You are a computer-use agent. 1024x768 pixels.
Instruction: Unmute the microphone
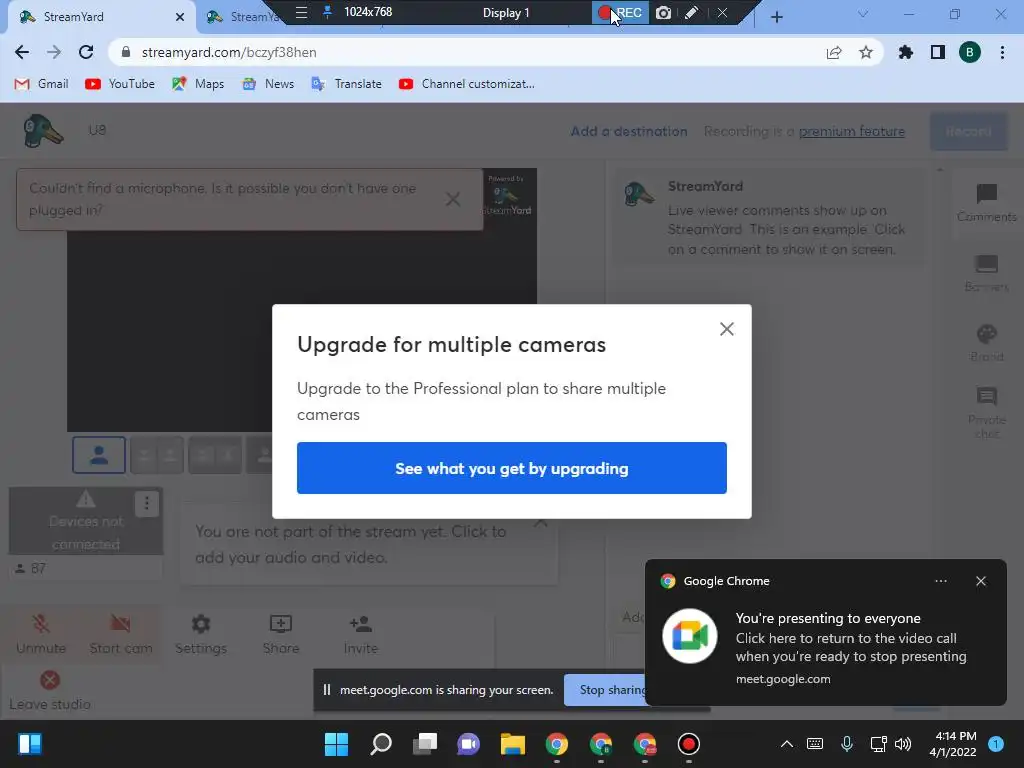click(x=41, y=634)
